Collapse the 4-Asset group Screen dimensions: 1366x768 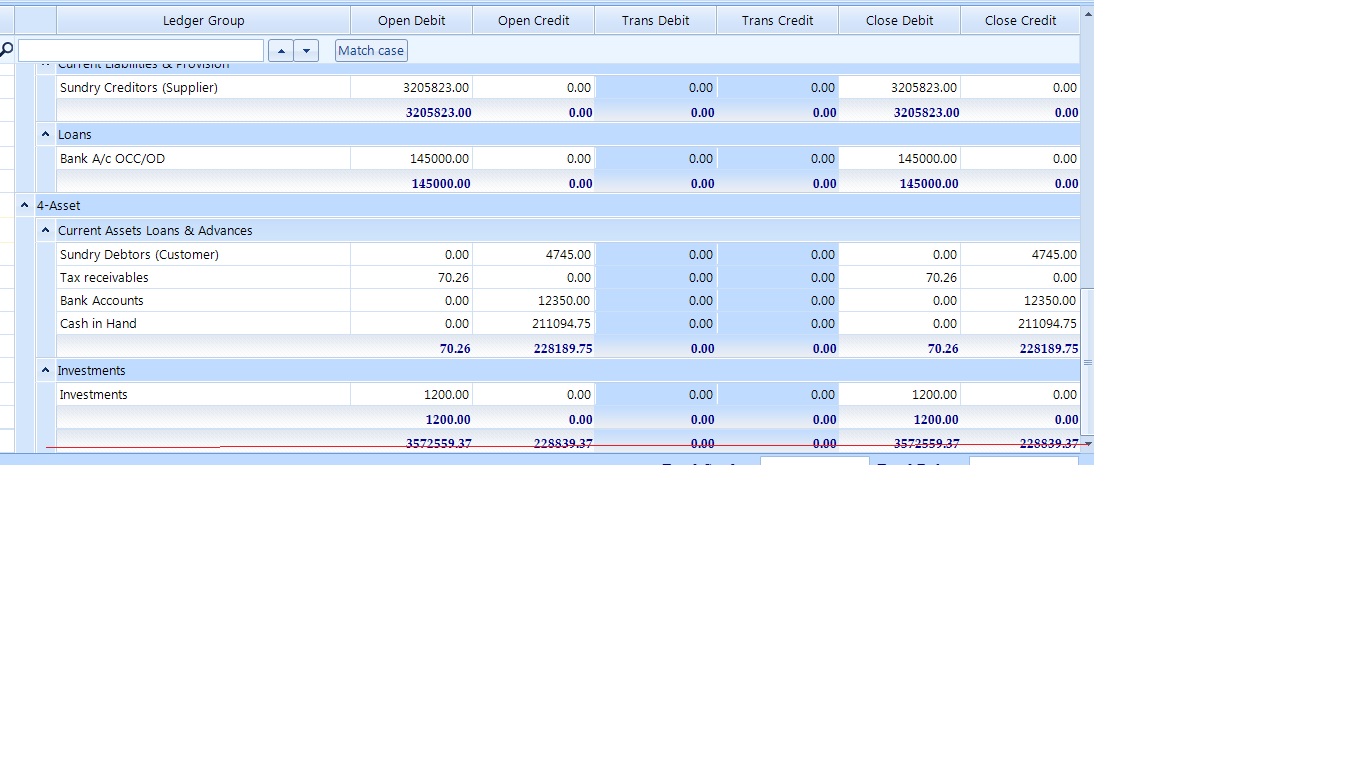25,205
